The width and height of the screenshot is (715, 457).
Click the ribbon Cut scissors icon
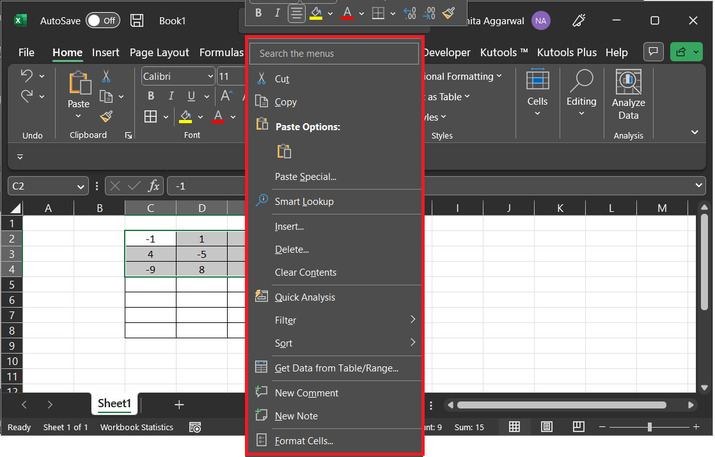[x=106, y=76]
